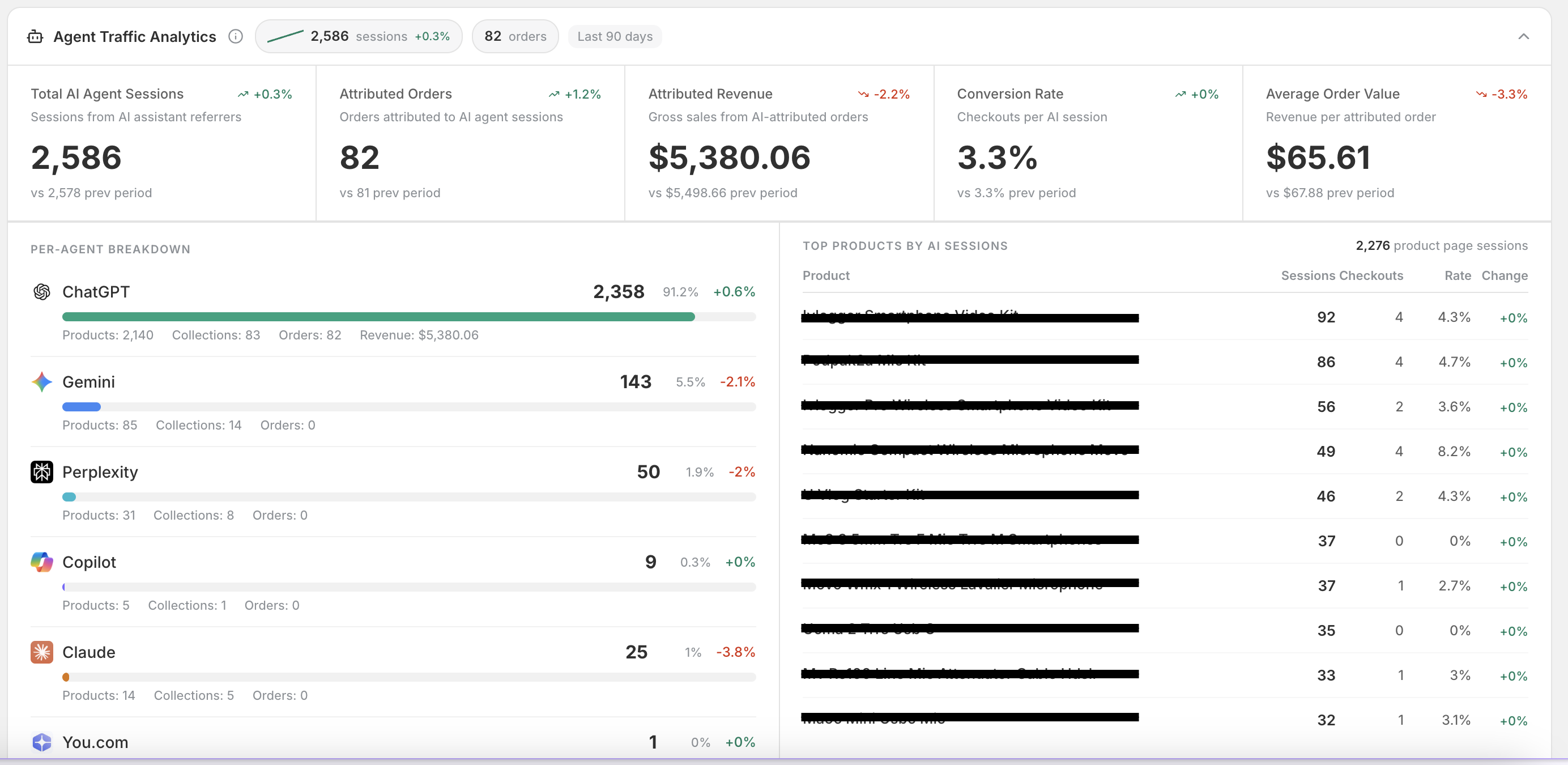This screenshot has height=765, width=1568.
Task: Click ChatGPT 'Products: 2,140' text
Action: 108,335
